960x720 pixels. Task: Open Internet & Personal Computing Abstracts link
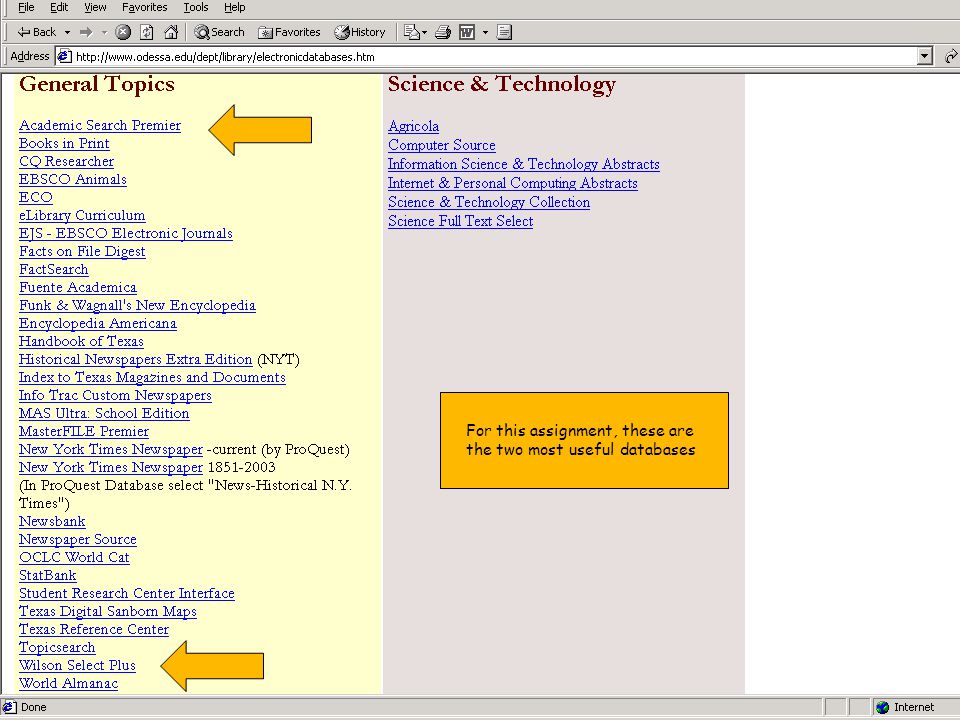coord(513,184)
